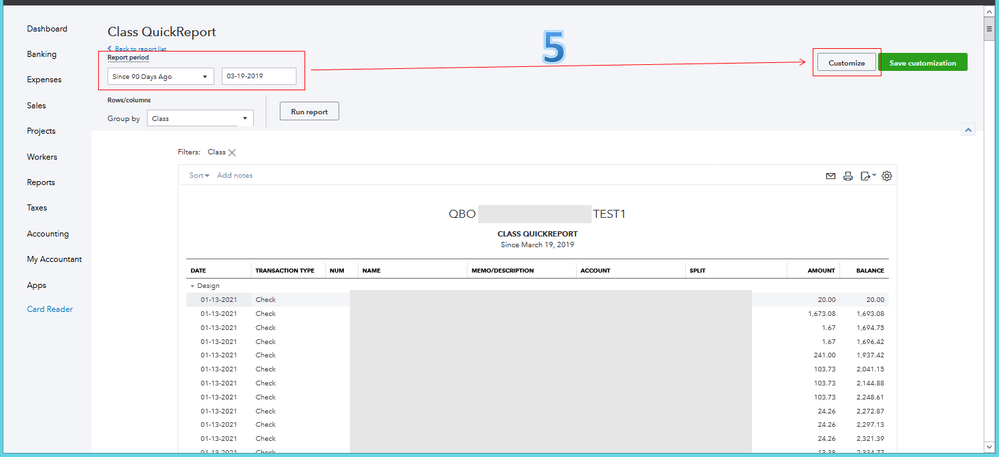Open Reports in the sidebar

[x=41, y=182]
